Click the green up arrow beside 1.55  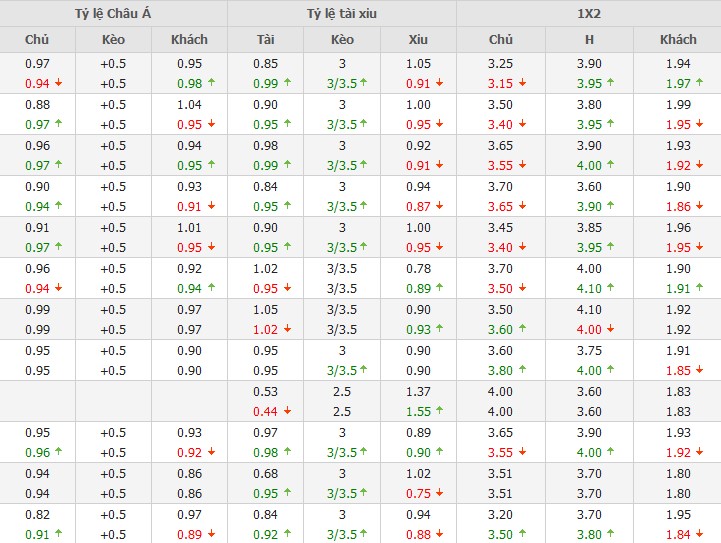click(439, 411)
